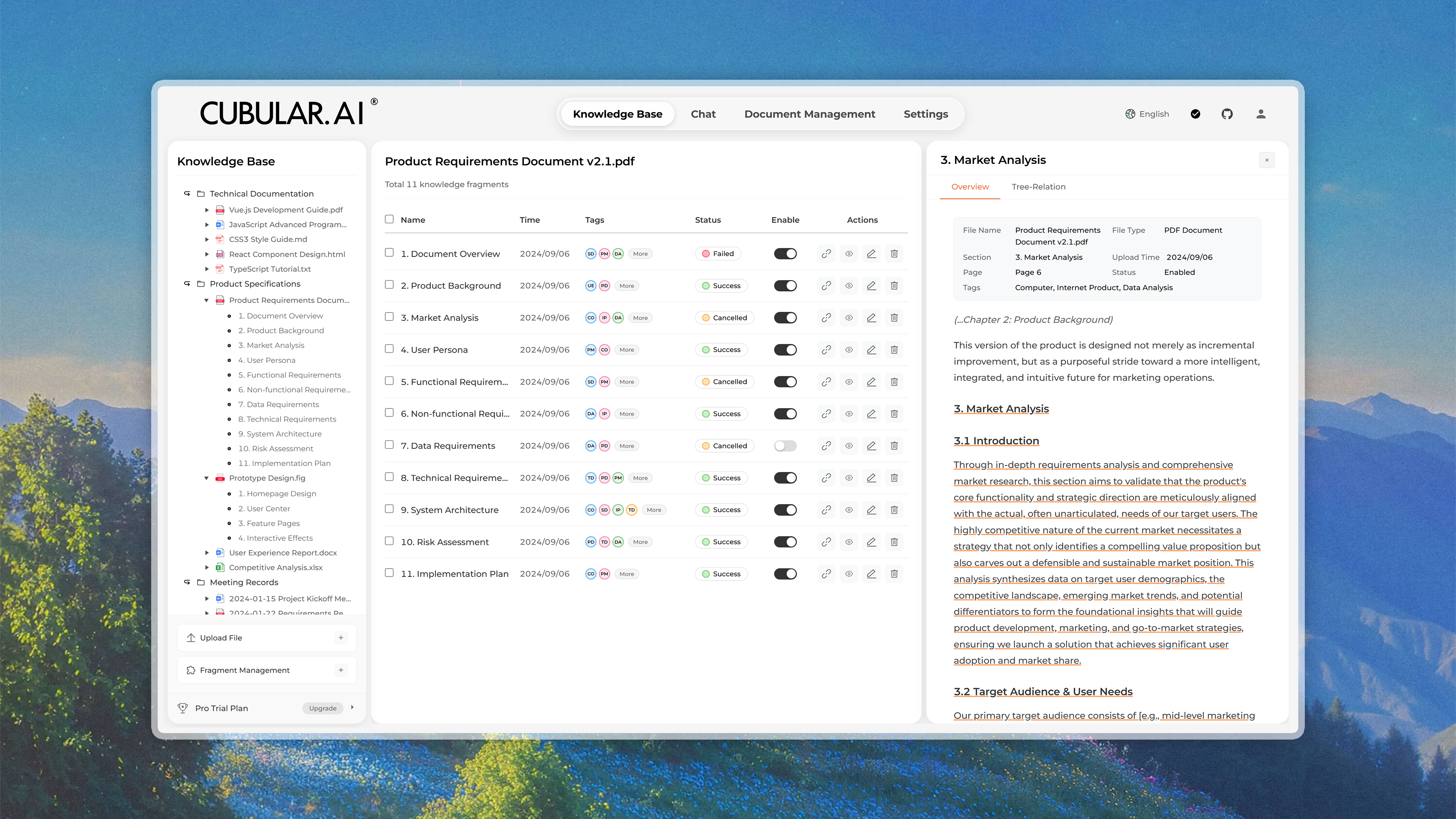
Task: Click the Upgrade button
Action: tap(322, 708)
